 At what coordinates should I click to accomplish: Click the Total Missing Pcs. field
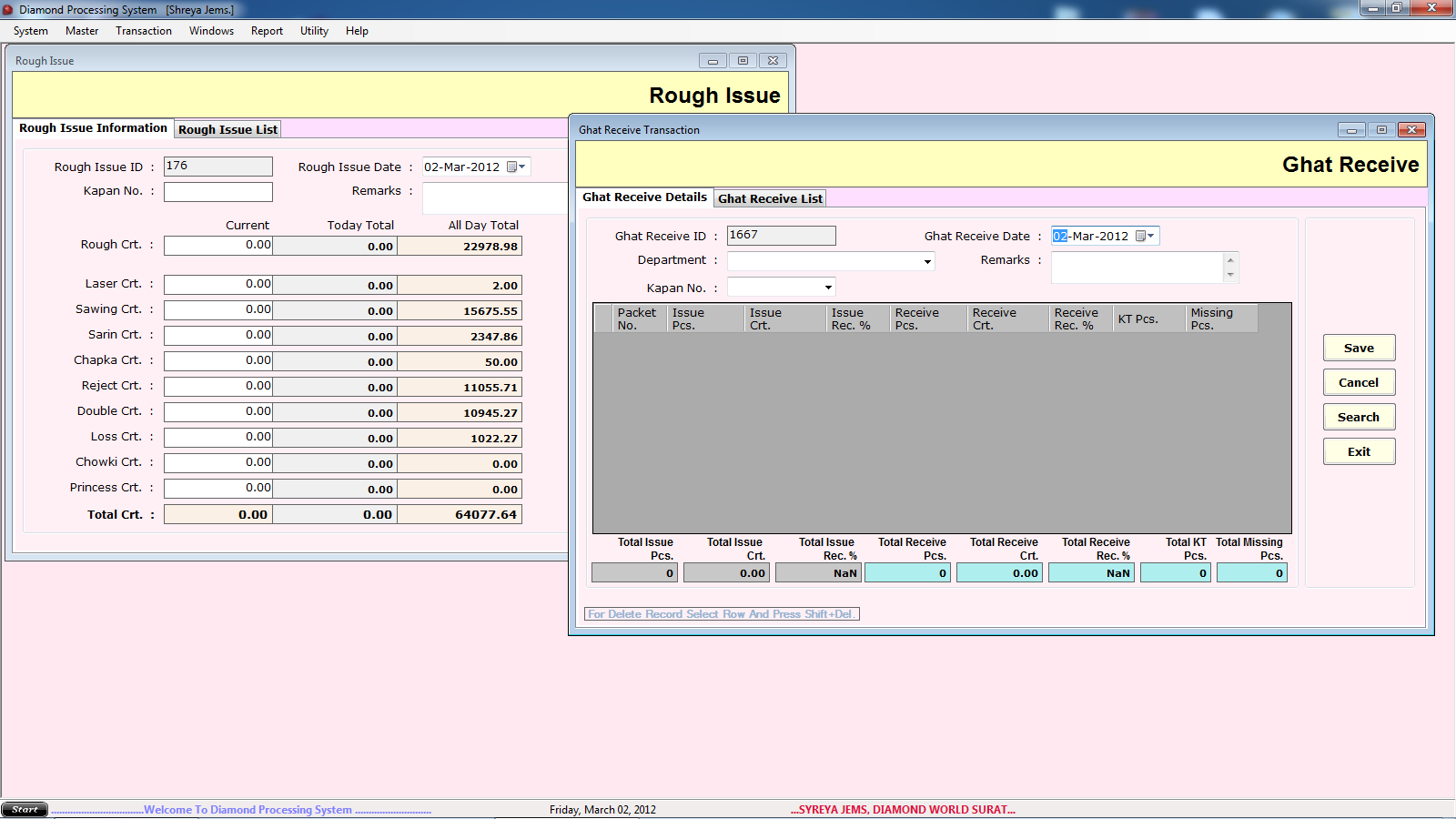click(x=1252, y=572)
